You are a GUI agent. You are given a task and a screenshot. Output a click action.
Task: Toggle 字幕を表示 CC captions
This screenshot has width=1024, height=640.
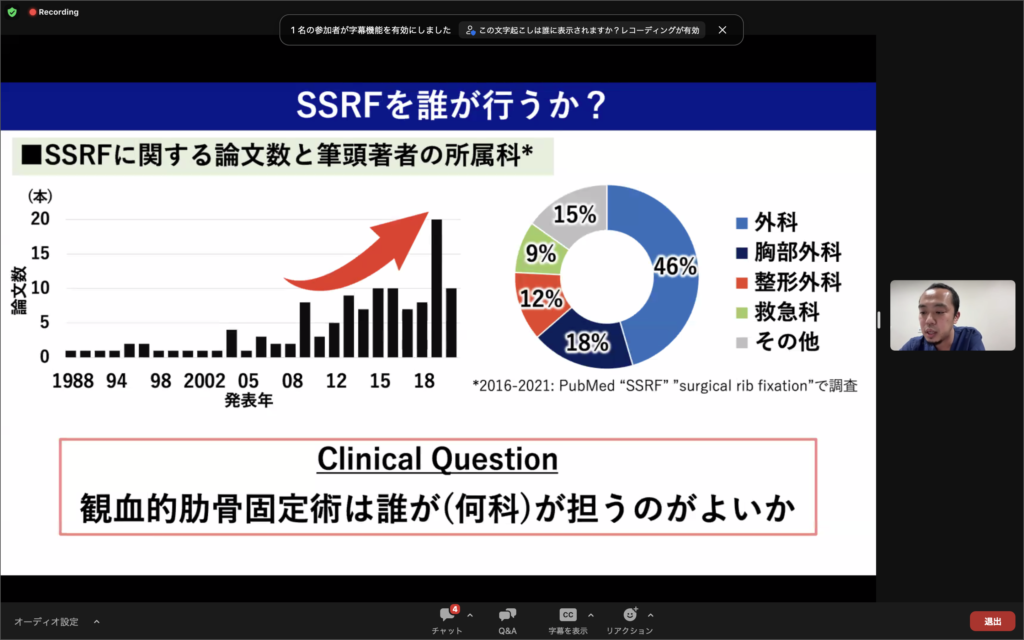click(567, 620)
